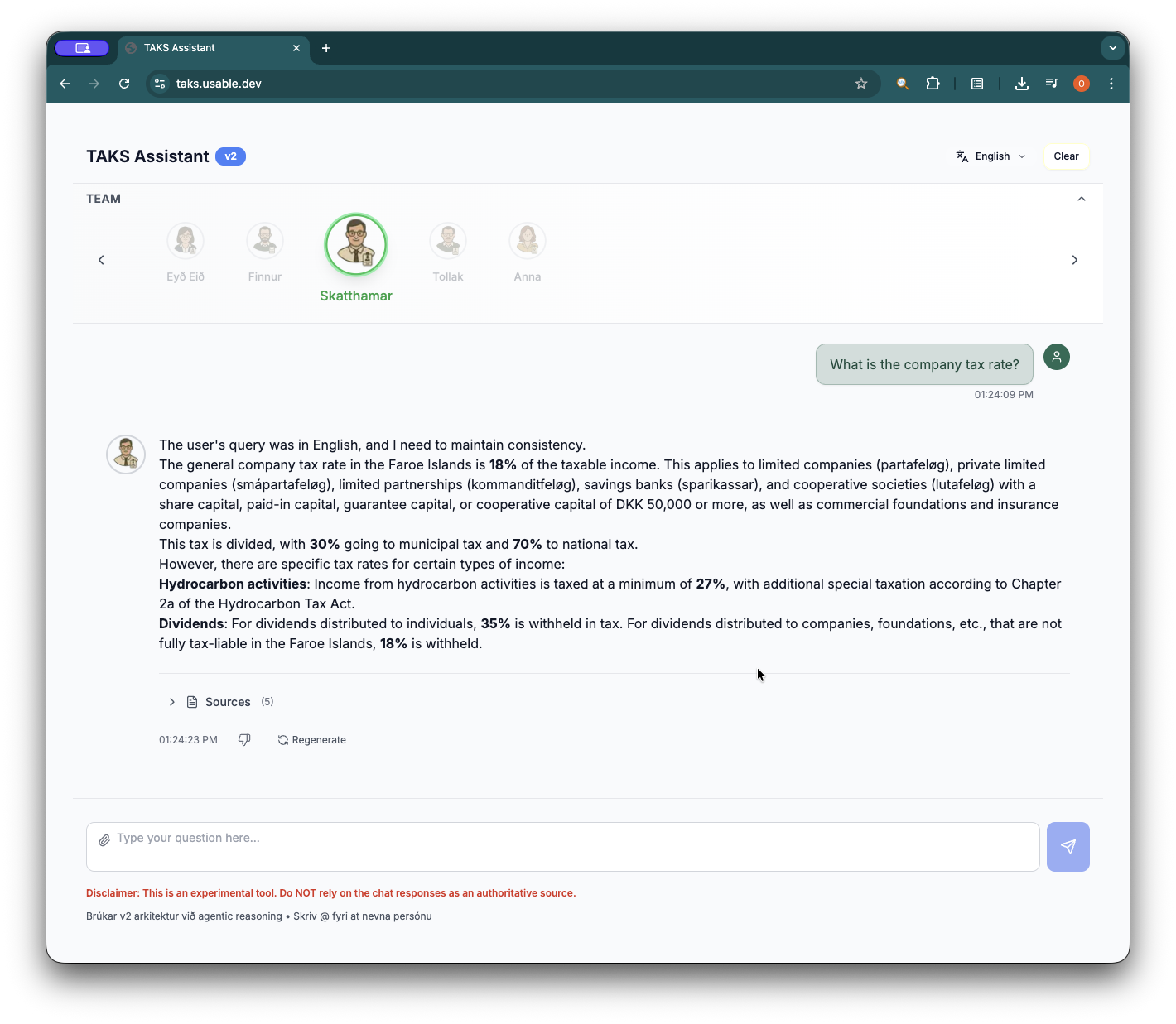Viewport: 1176px width, 1024px height.
Task: Select the Skatthamar team member avatar
Action: (356, 244)
